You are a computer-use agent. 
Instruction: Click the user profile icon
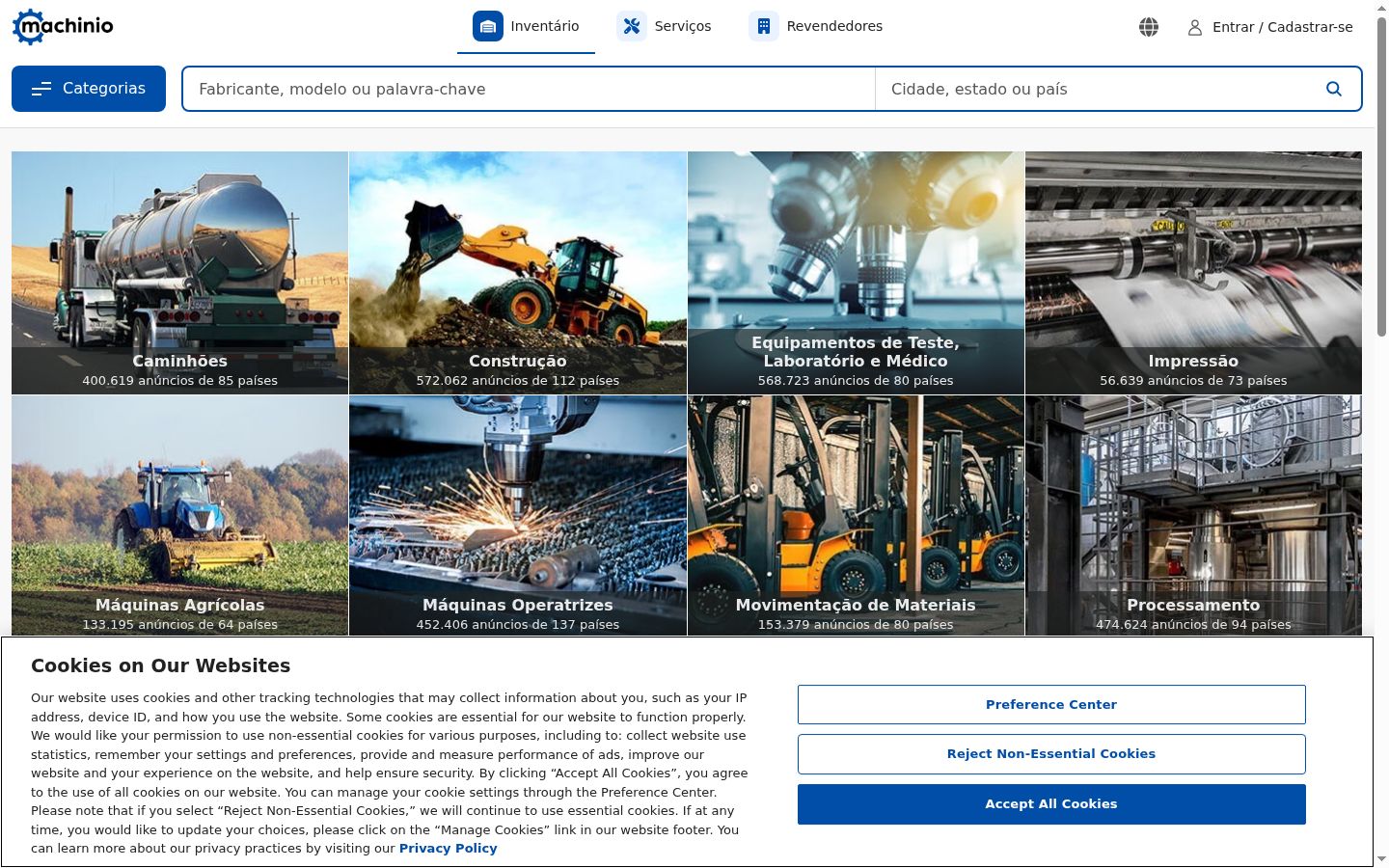(x=1195, y=27)
